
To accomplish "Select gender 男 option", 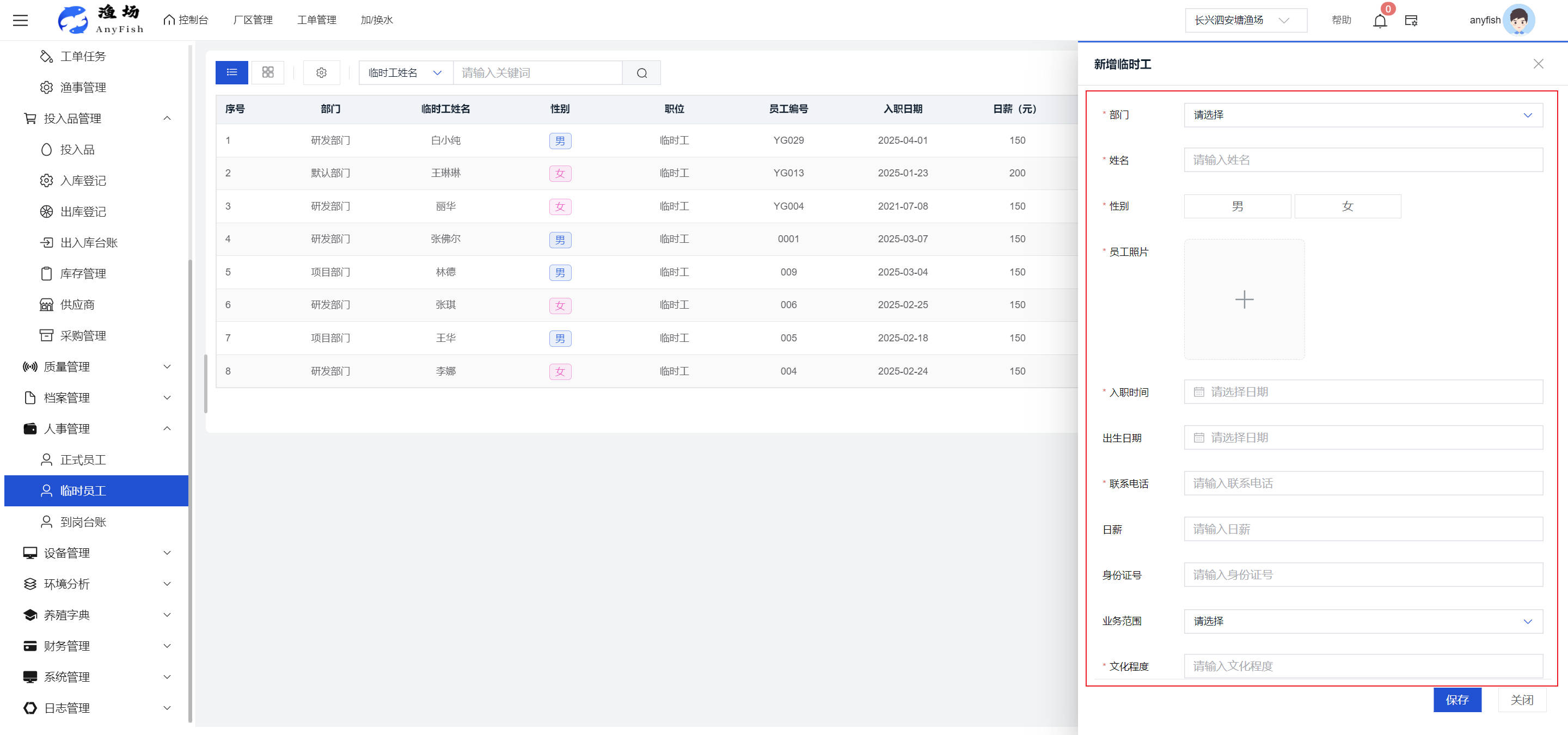I will coord(1237,206).
